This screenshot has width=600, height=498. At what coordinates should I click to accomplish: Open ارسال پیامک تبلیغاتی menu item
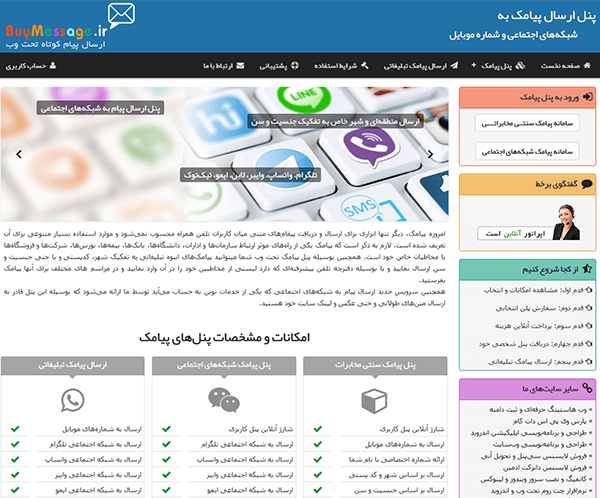point(421,66)
